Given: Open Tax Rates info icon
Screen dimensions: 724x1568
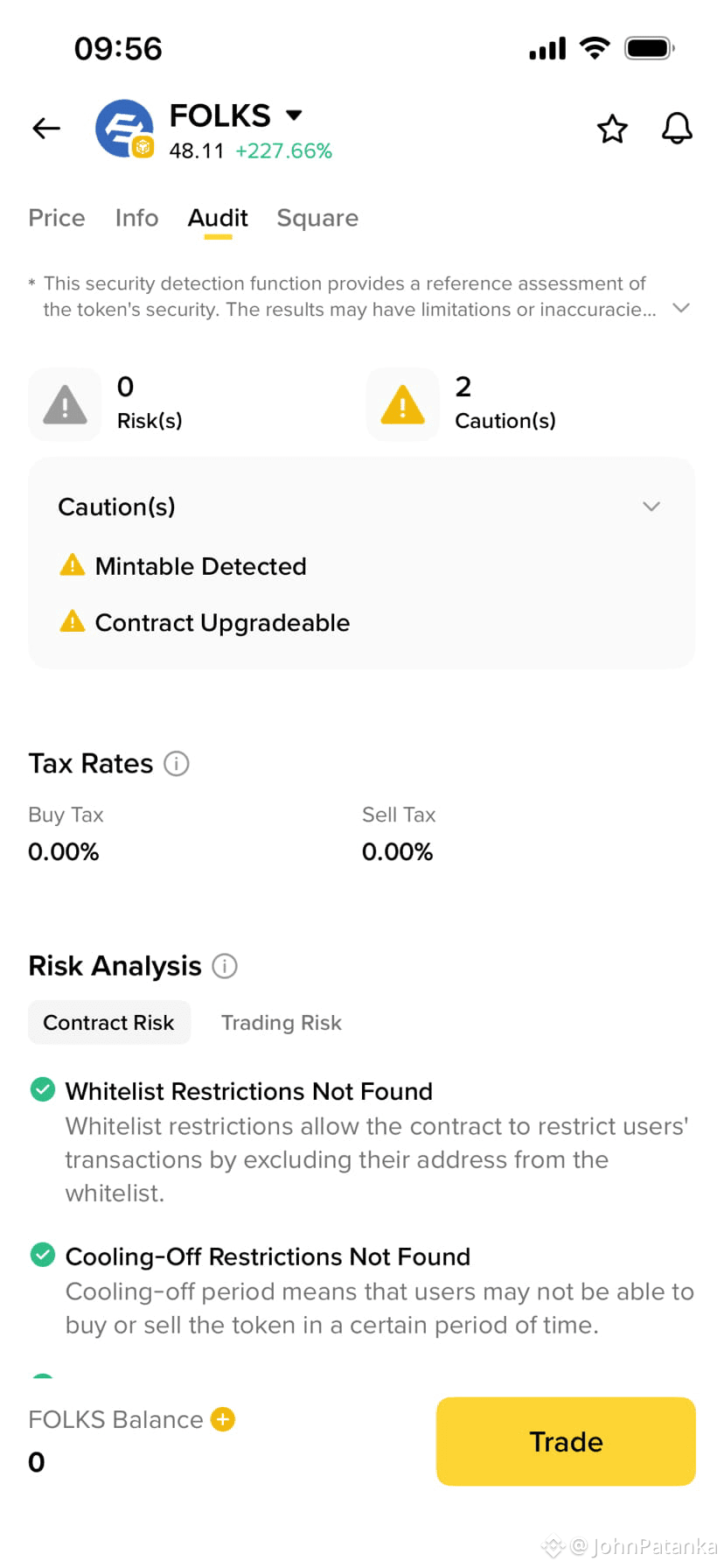Looking at the screenshot, I should (x=177, y=764).
